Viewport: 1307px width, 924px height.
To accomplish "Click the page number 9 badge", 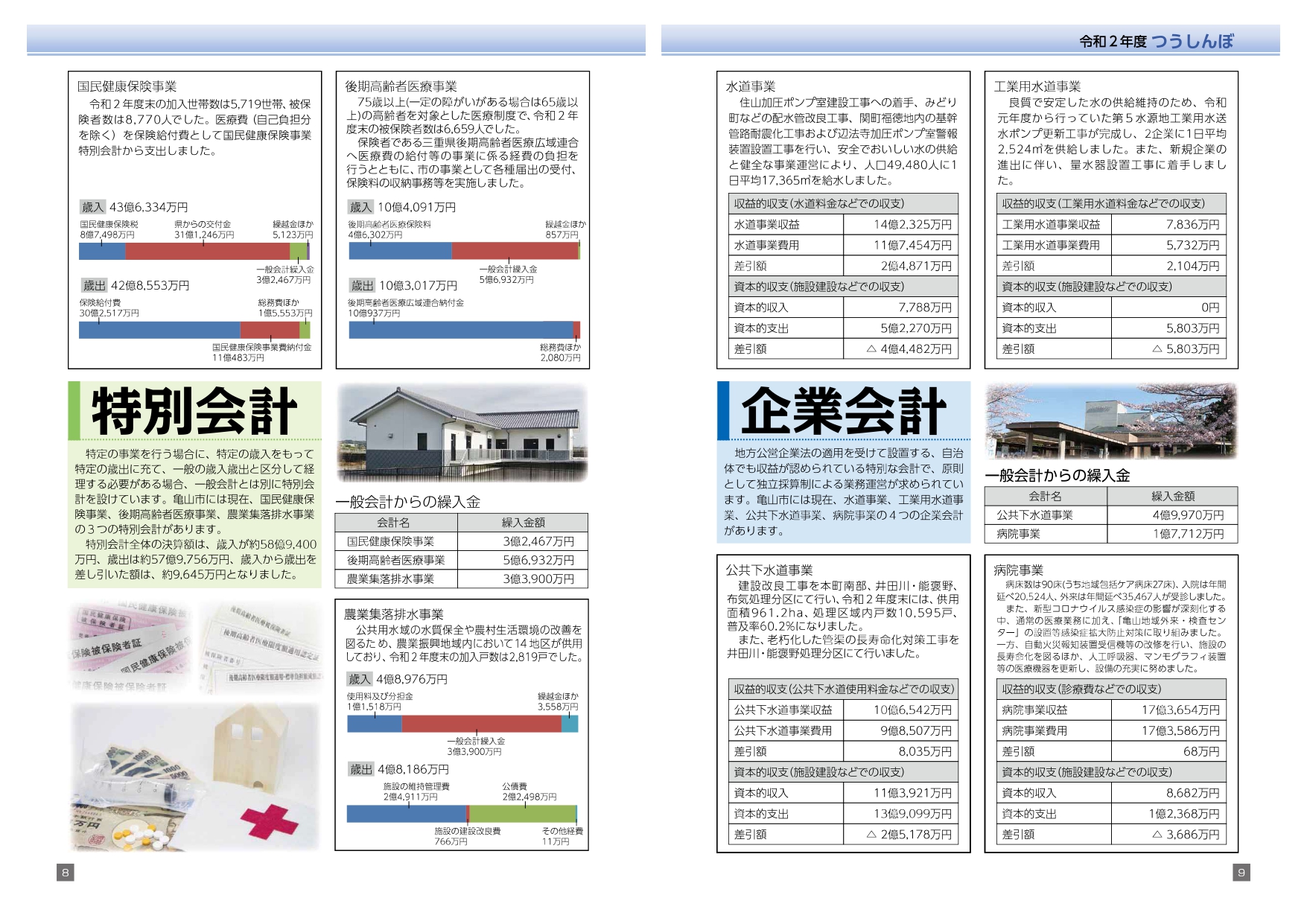I will 1241,872.
